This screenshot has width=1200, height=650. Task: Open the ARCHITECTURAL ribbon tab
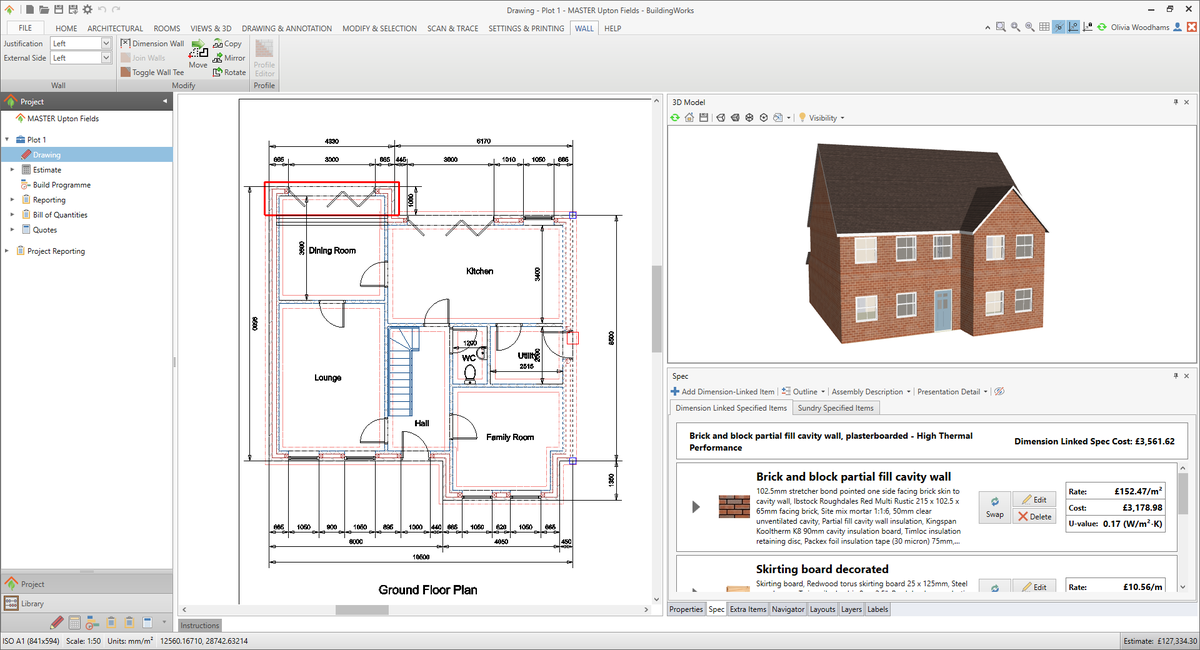(x=115, y=28)
